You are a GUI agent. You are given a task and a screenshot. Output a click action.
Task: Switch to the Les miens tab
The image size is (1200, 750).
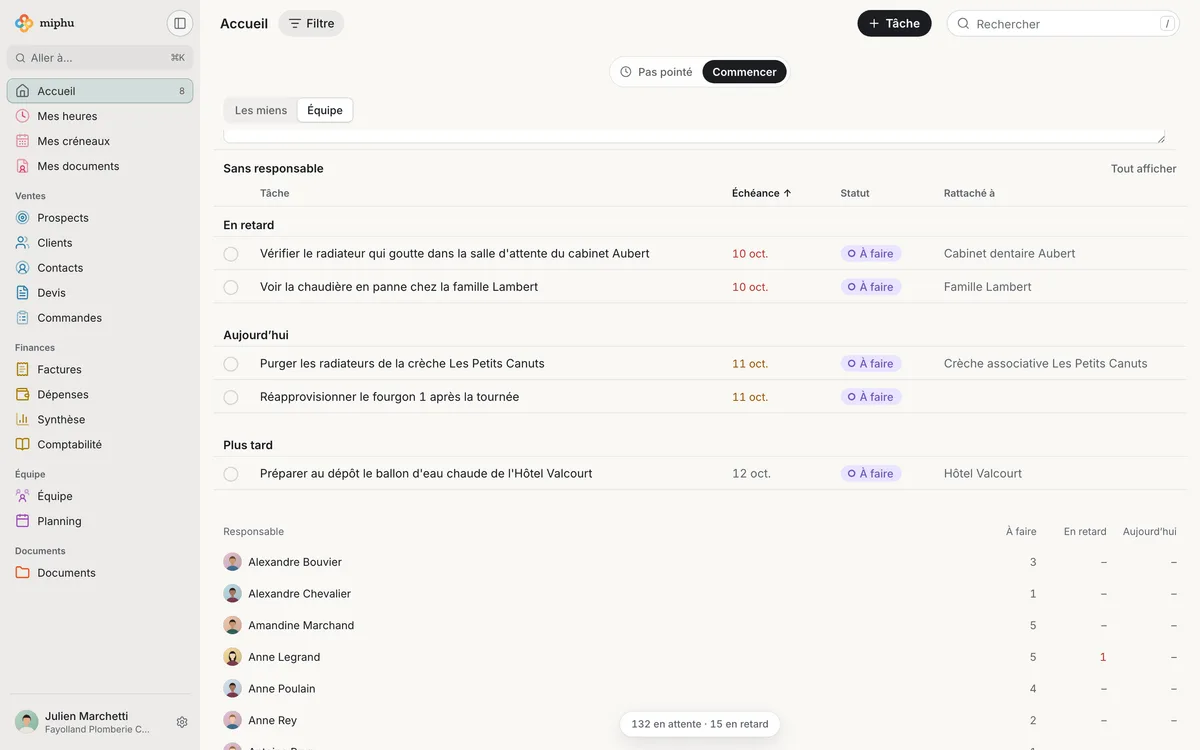261,110
